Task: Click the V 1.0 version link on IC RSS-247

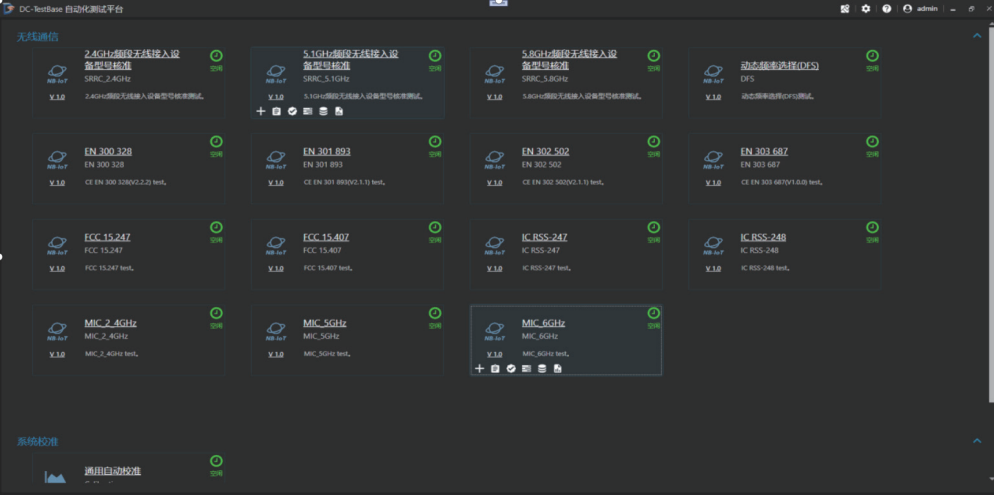Action: click(x=494, y=268)
